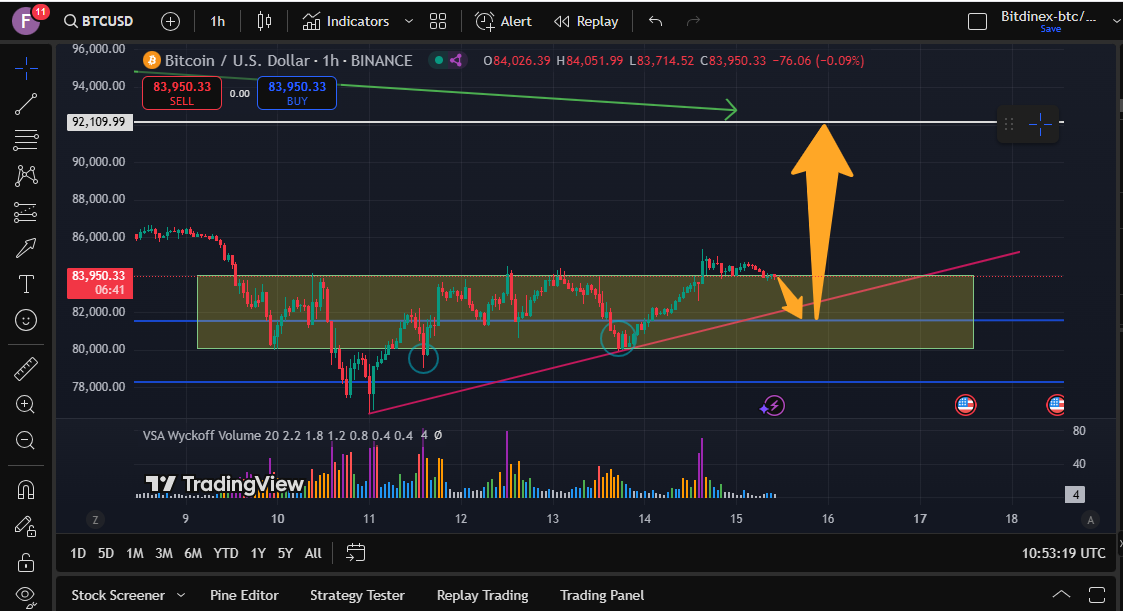This screenshot has height=611, width=1123.
Task: Open the Fibonacci retracement tools
Action: click(x=26, y=140)
